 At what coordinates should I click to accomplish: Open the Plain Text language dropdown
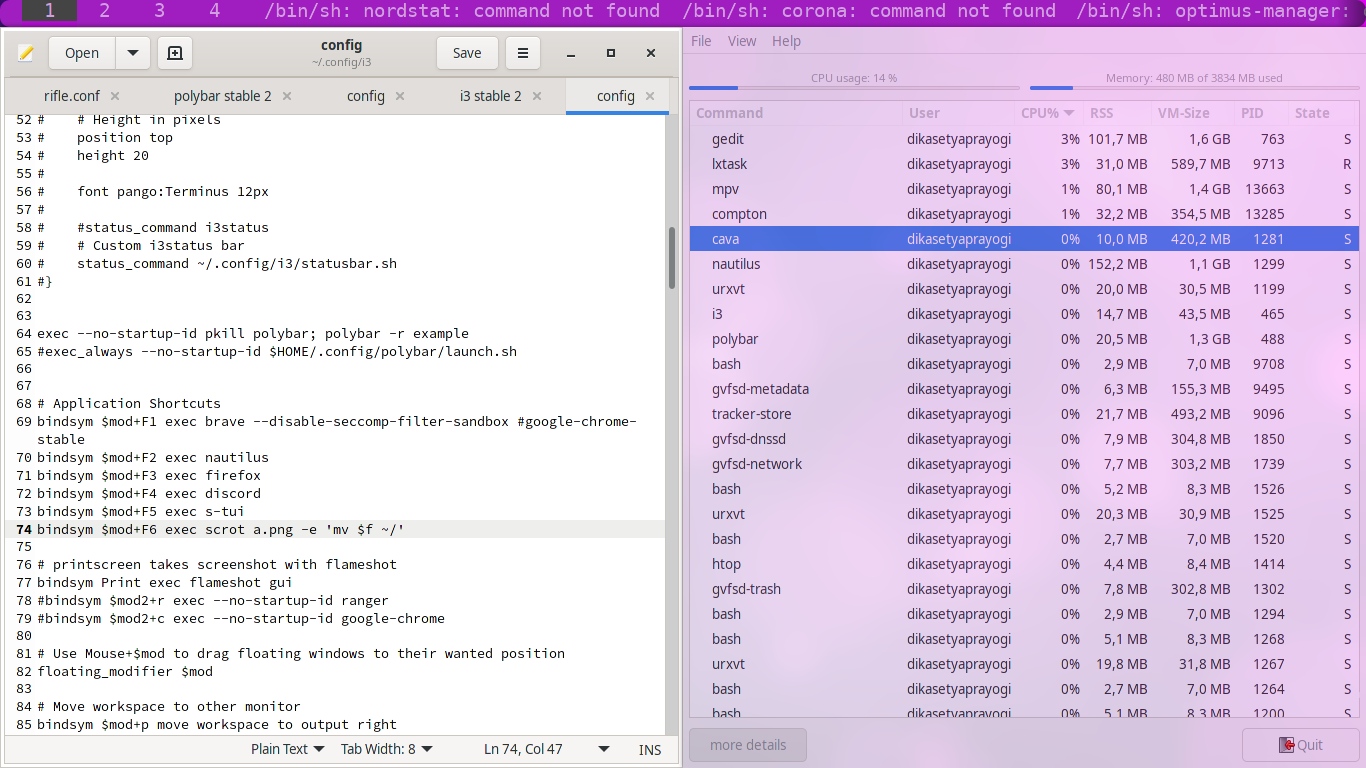tap(288, 749)
